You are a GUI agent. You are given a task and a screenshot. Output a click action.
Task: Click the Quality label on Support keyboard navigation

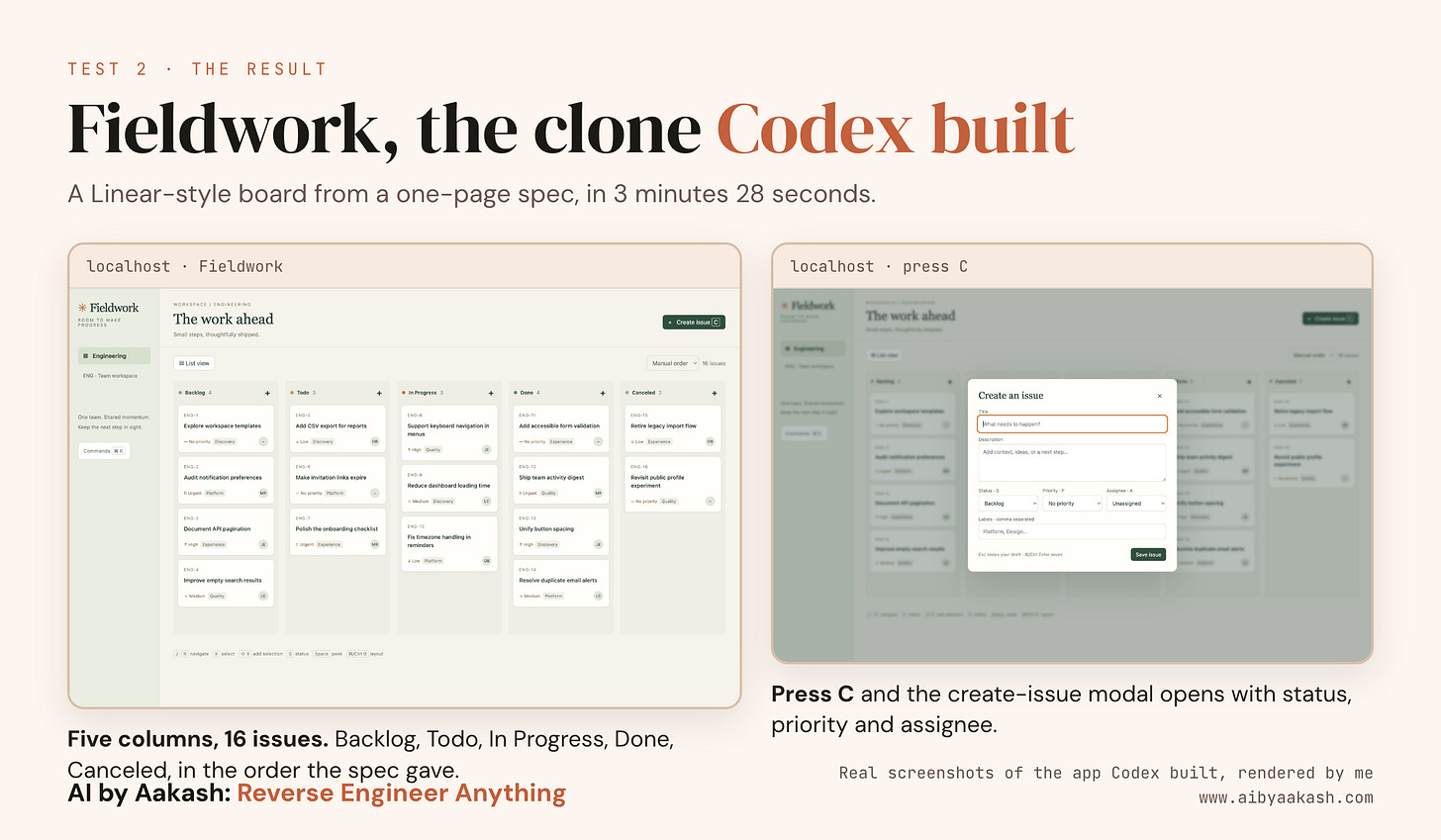(x=433, y=449)
